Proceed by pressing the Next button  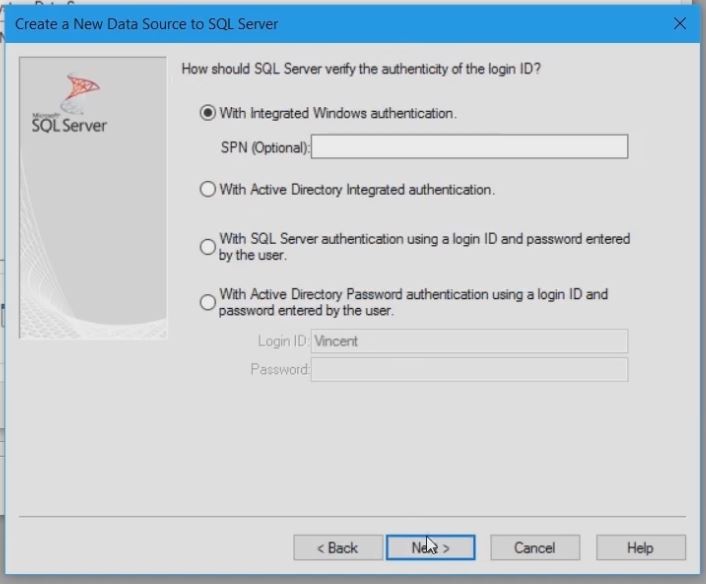pyautogui.click(x=430, y=548)
